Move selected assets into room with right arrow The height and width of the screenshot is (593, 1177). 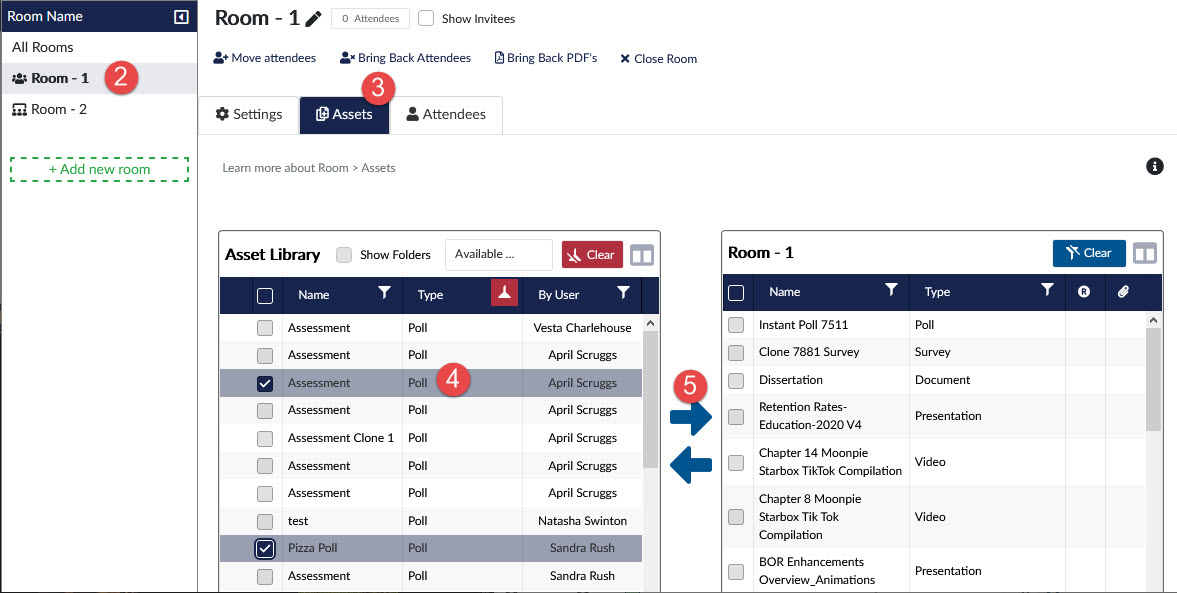(691, 417)
